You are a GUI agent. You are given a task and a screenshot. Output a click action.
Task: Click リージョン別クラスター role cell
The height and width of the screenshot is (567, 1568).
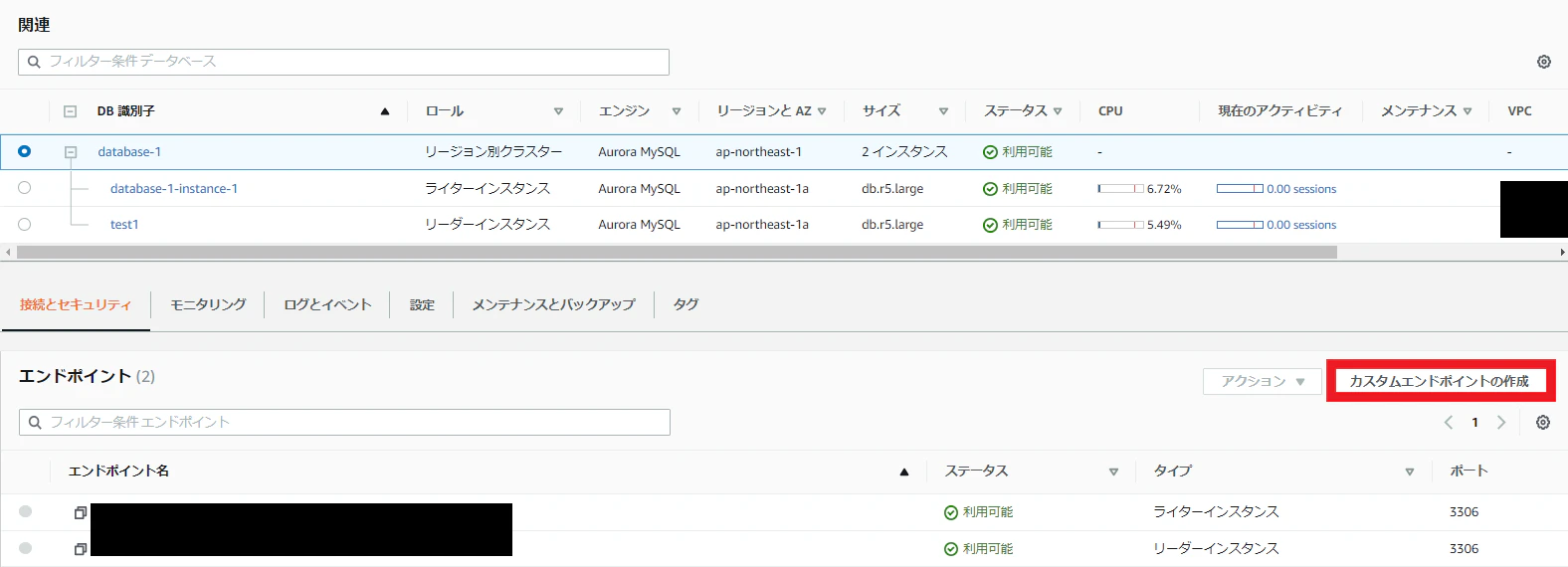click(x=493, y=152)
